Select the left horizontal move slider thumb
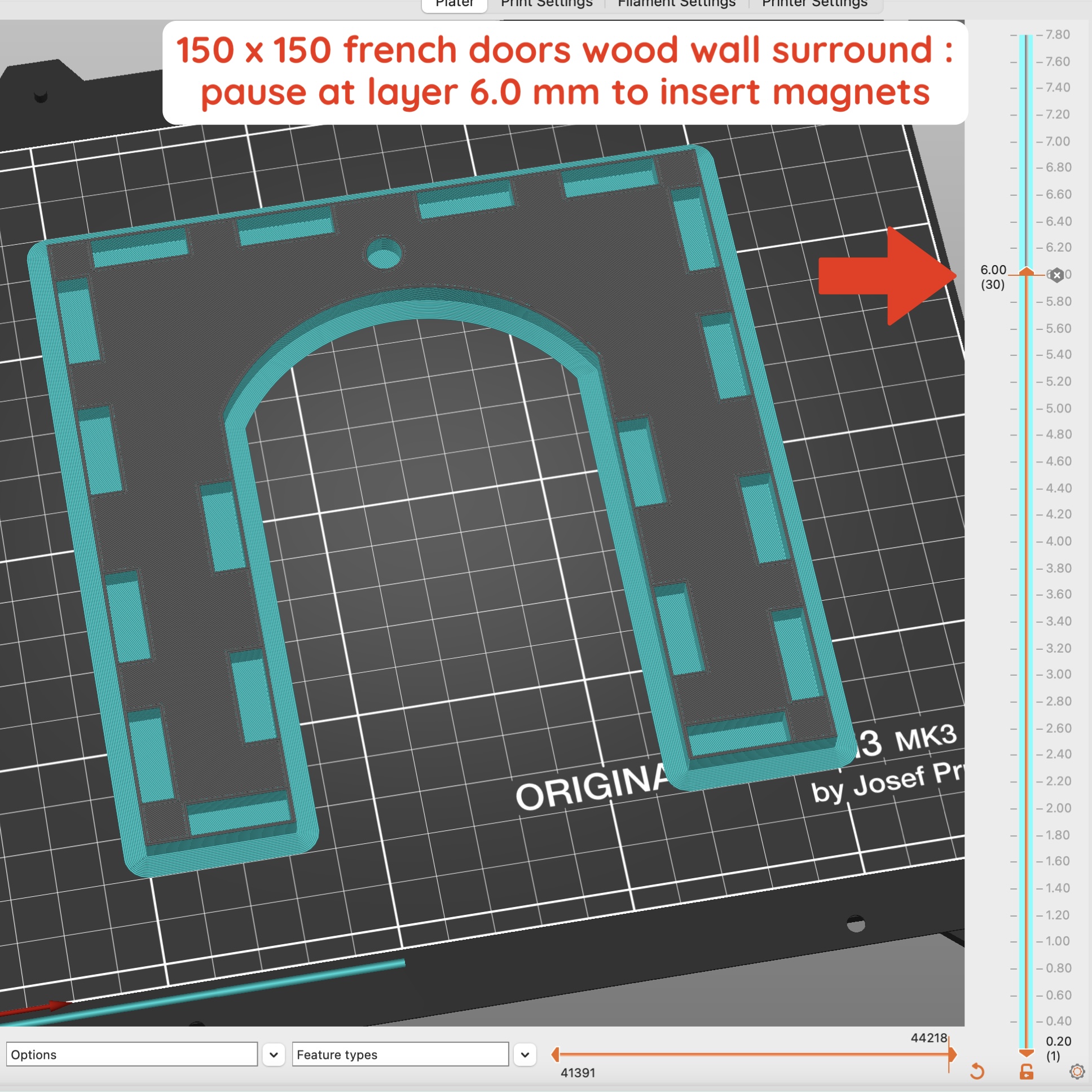The image size is (1092, 1092). [x=556, y=1054]
